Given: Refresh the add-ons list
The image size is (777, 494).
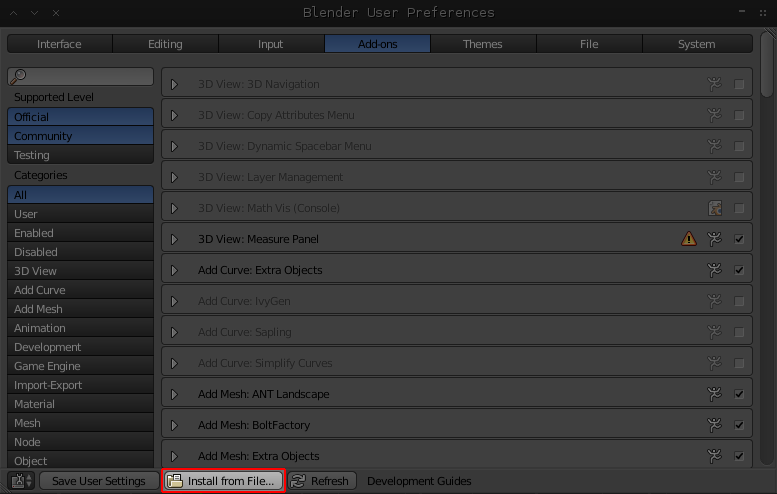Looking at the screenshot, I should (x=322, y=481).
